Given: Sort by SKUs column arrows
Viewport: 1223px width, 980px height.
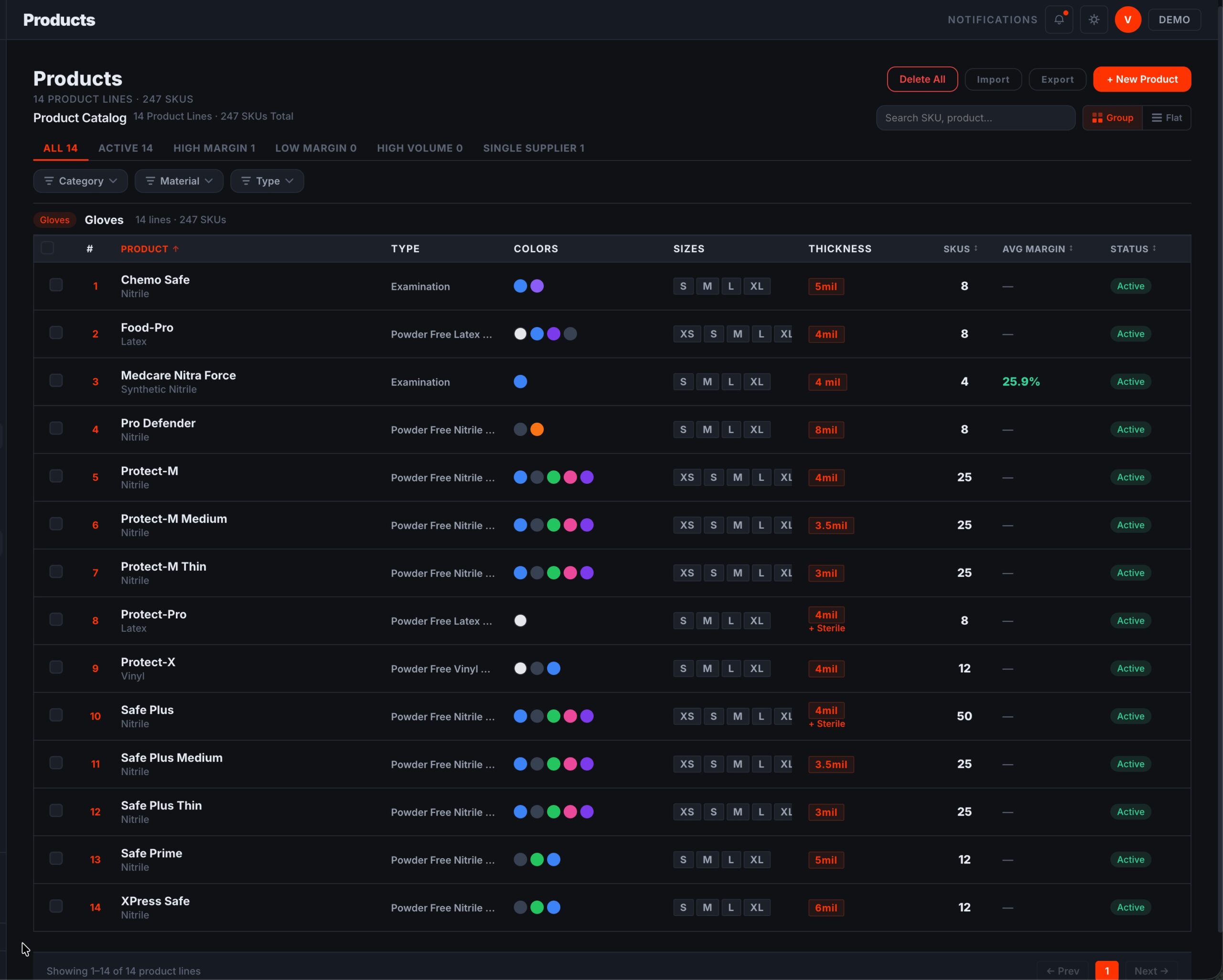Looking at the screenshot, I should [x=976, y=248].
